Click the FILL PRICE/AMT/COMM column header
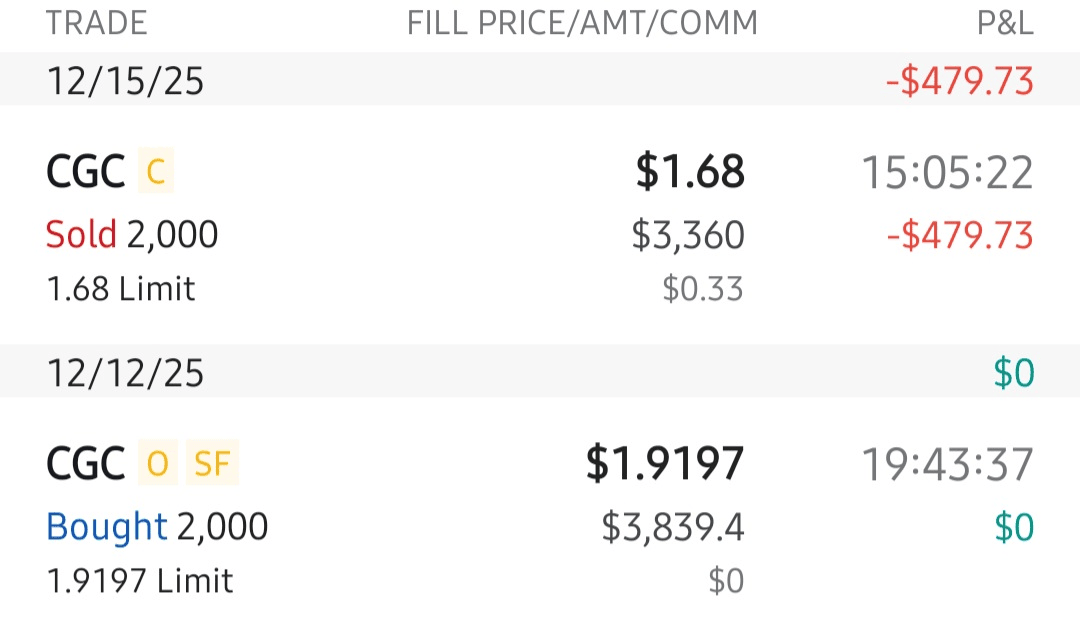Image resolution: width=1080 pixels, height=631 pixels. pos(582,23)
